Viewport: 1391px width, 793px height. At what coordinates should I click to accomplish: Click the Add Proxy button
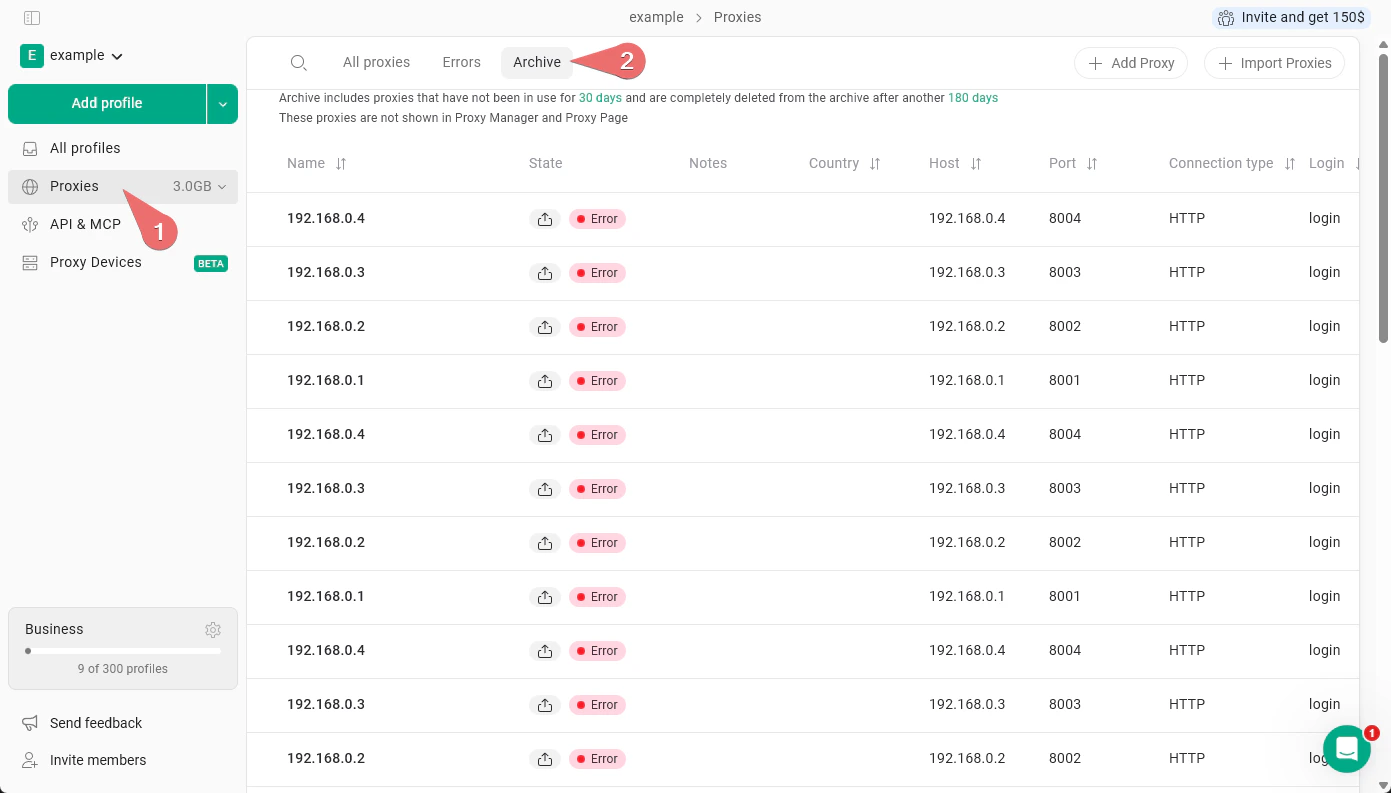(1131, 63)
